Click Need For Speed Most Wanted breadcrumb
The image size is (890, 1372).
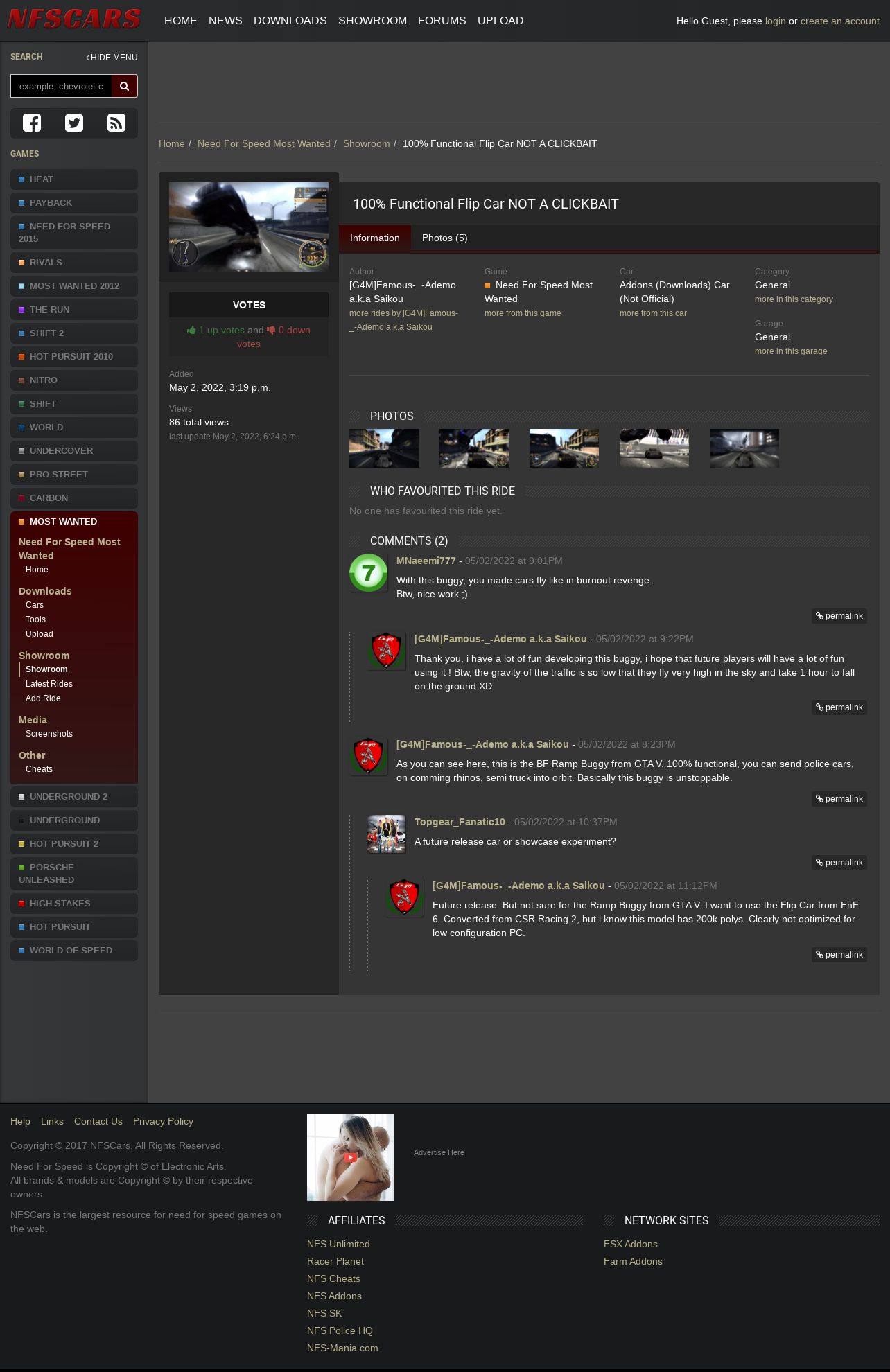coord(264,143)
